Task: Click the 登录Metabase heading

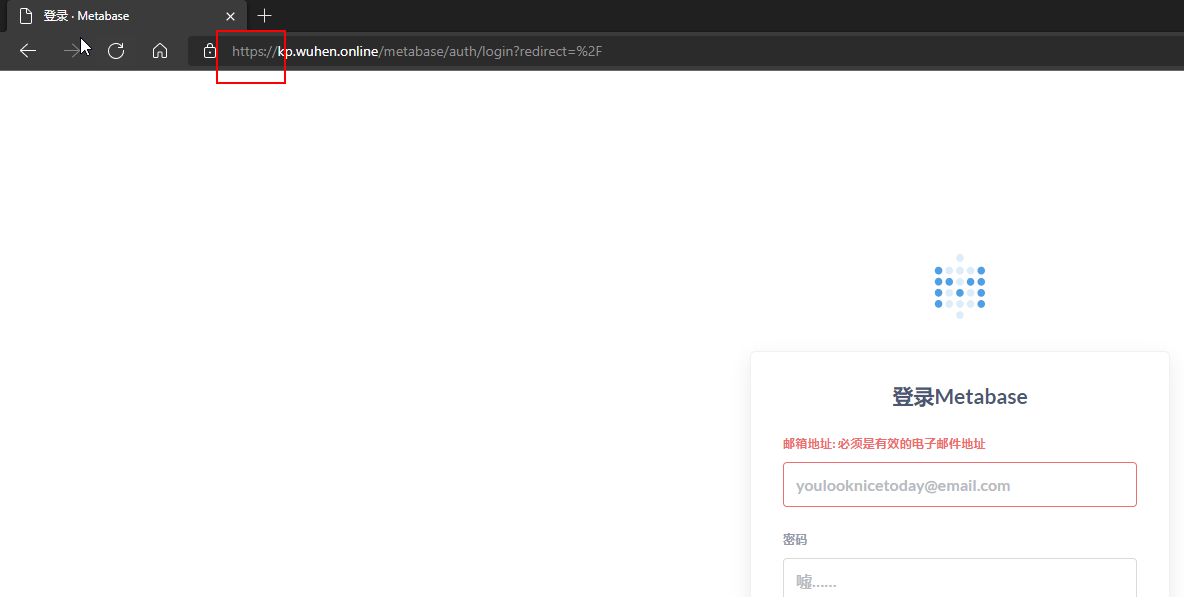Action: (x=959, y=397)
